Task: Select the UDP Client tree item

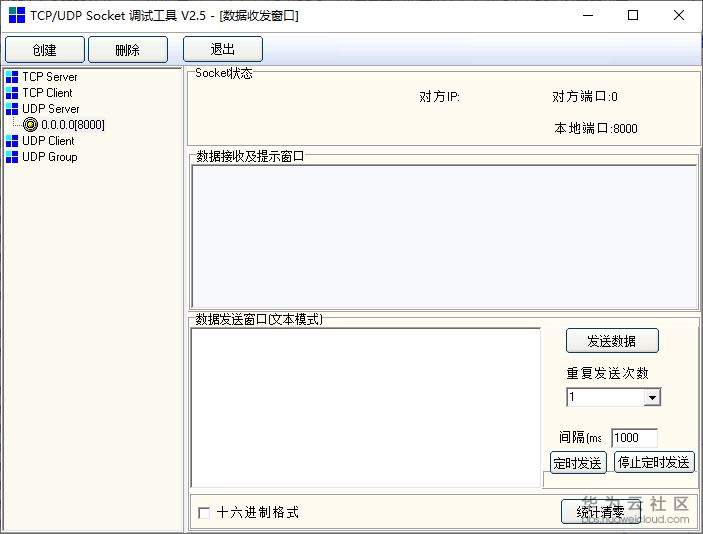Action: coord(48,141)
